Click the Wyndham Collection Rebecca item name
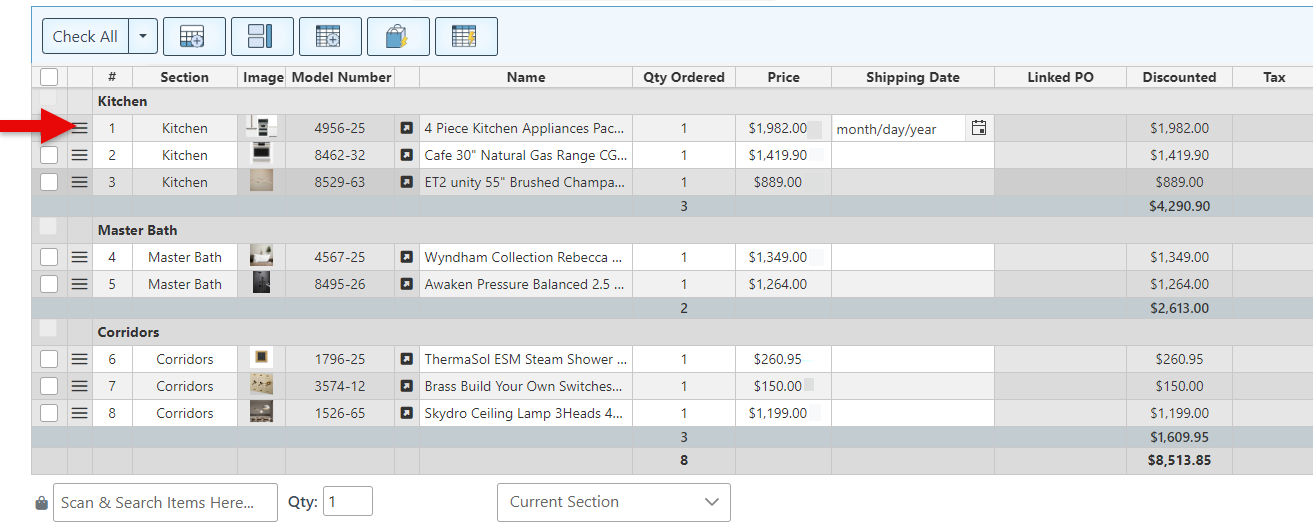 coord(524,257)
